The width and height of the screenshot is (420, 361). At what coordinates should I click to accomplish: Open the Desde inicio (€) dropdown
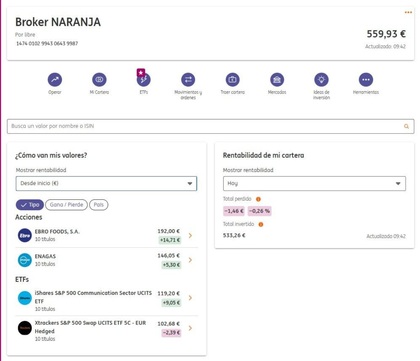point(106,183)
